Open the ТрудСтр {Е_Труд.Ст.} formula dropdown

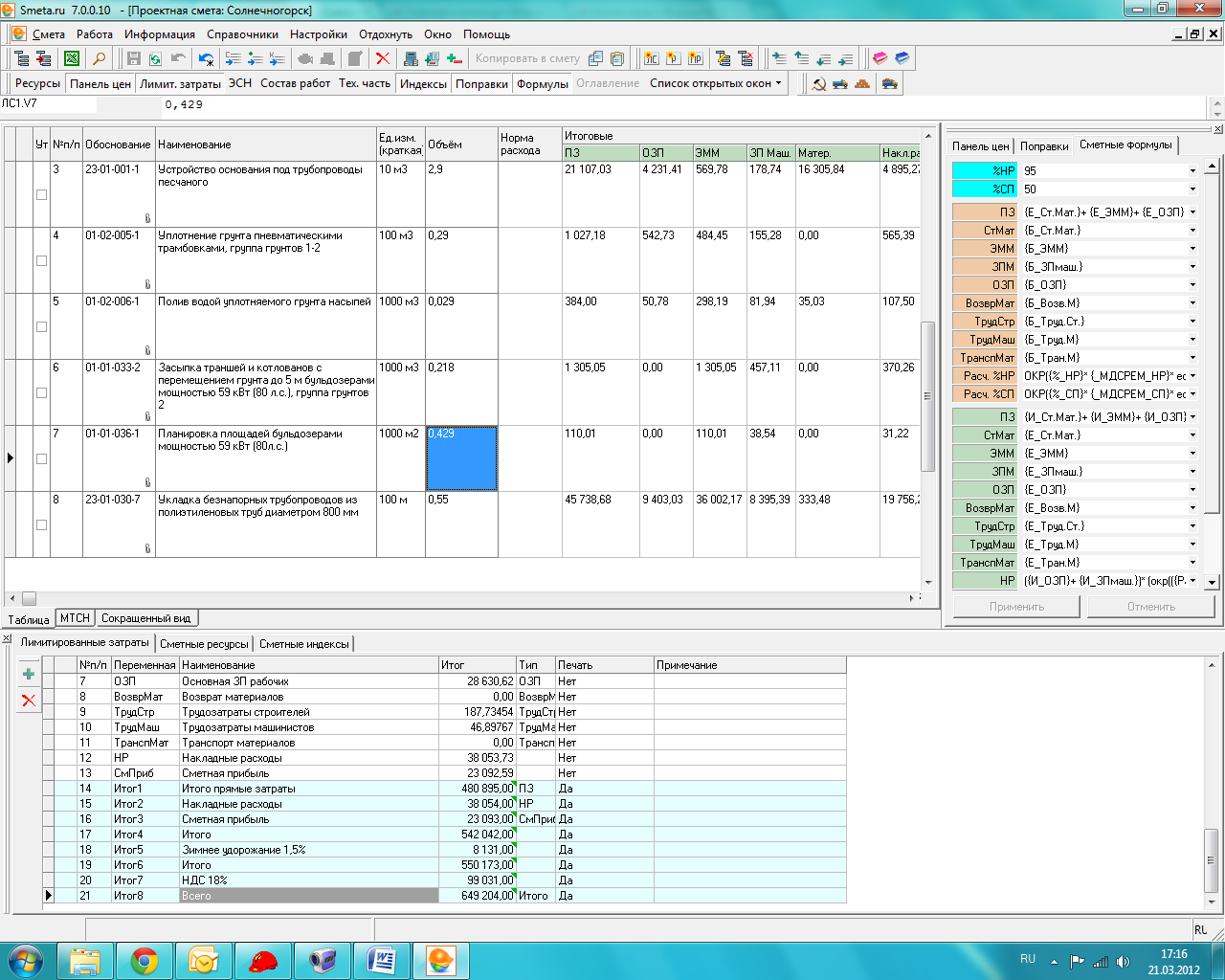[x=1192, y=526]
